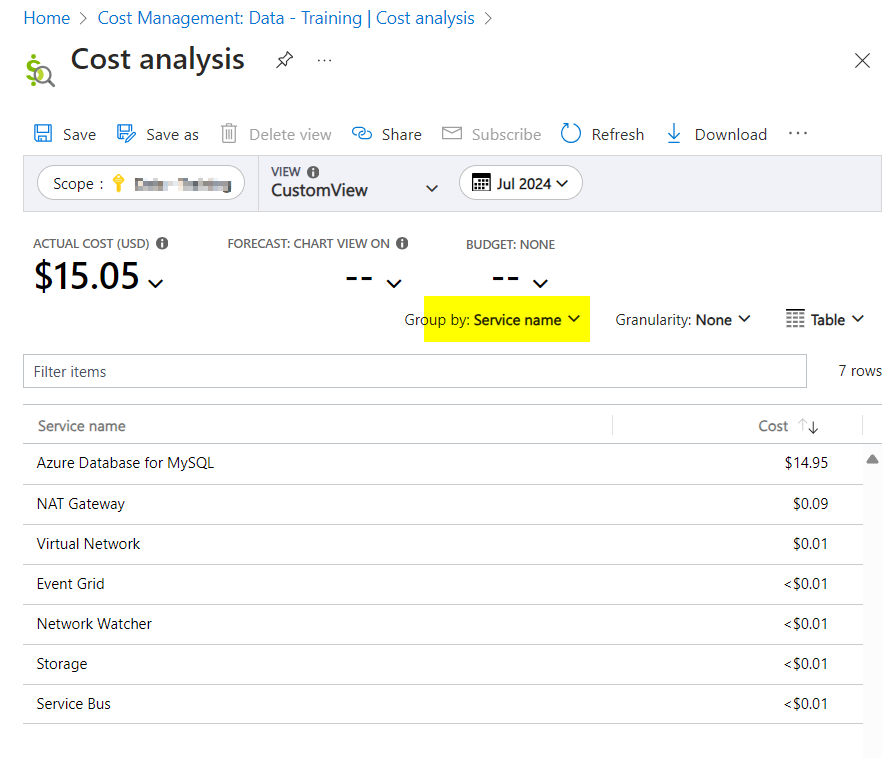The width and height of the screenshot is (892, 758).
Task: Open the Table chart type dropdown
Action: 825,320
